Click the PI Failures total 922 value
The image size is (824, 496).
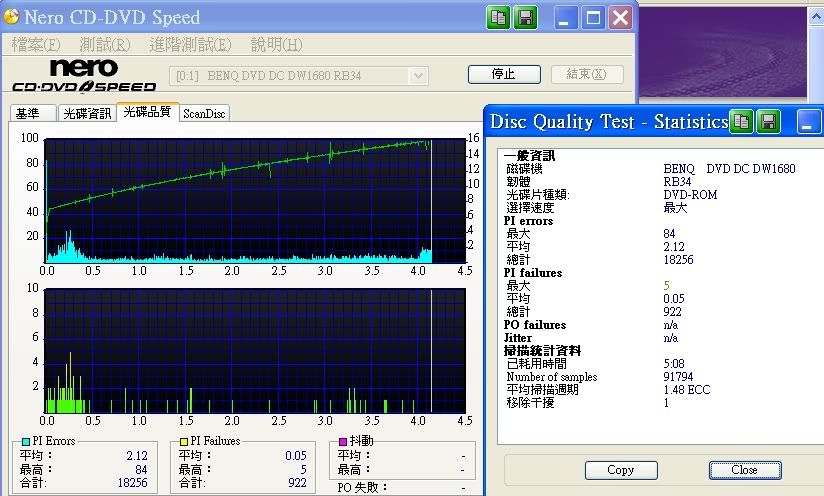coord(297,482)
